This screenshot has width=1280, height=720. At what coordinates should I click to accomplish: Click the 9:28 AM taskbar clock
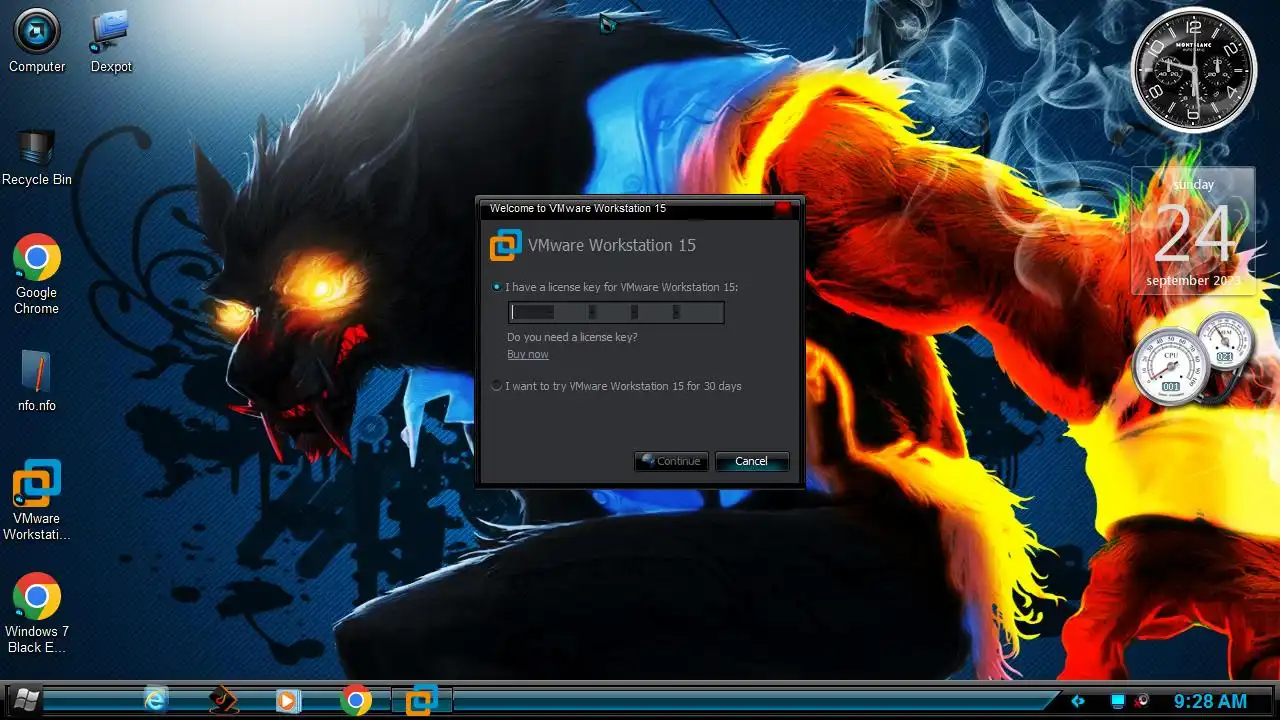pos(1210,701)
